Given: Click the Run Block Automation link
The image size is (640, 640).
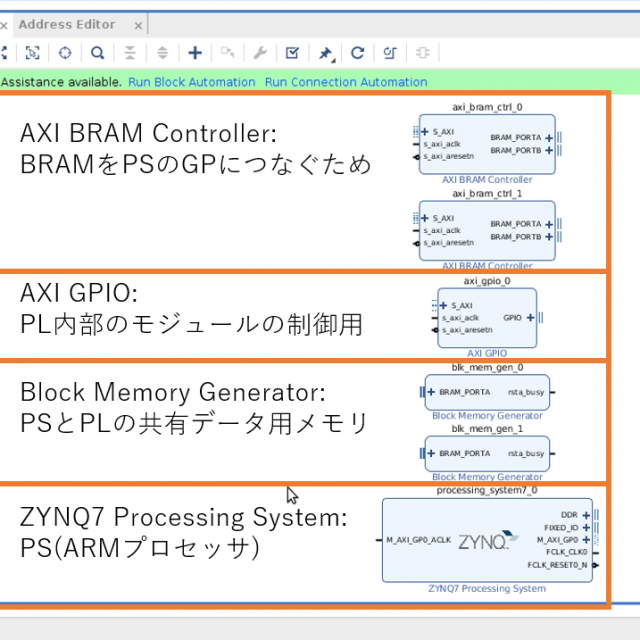Looking at the screenshot, I should 191,82.
